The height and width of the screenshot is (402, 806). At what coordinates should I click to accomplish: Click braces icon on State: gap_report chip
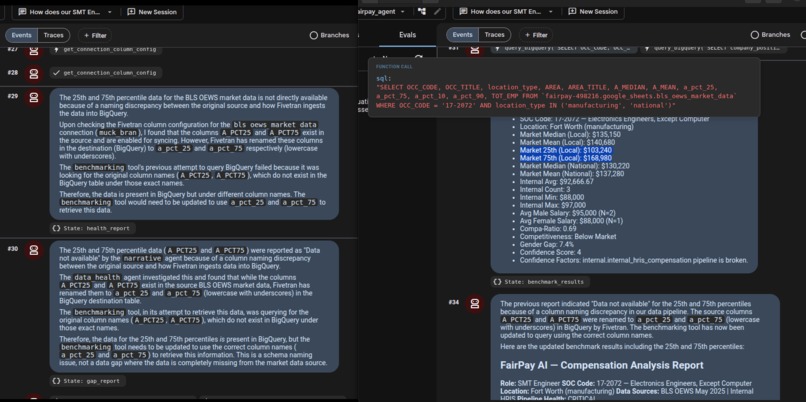[56, 381]
